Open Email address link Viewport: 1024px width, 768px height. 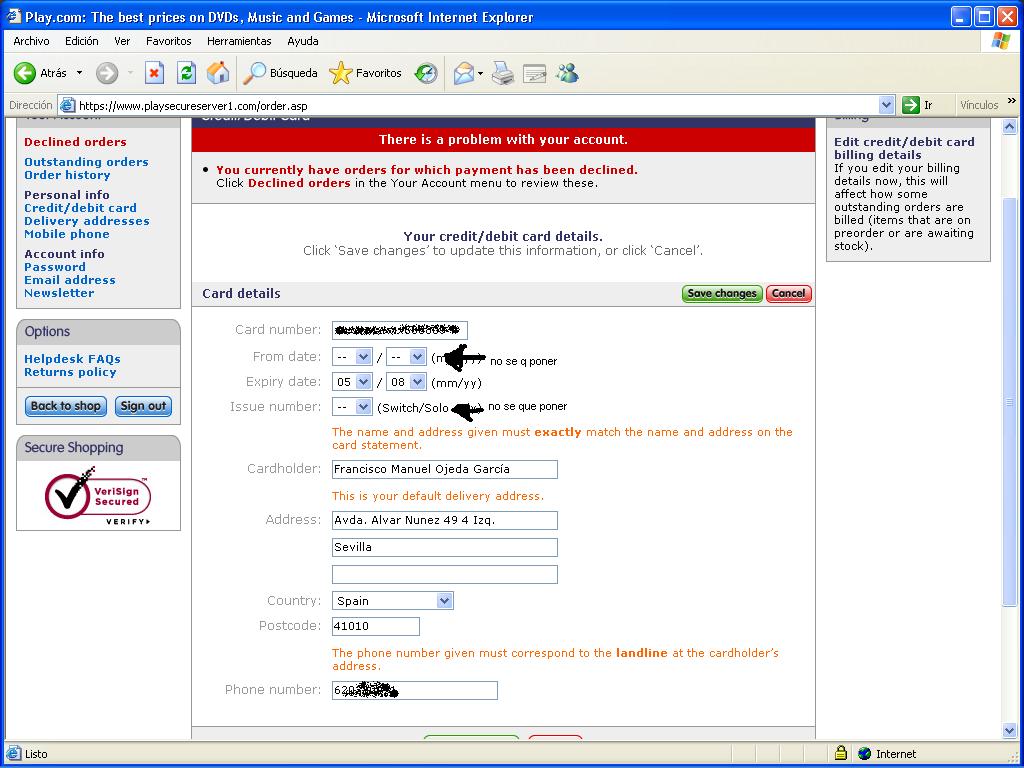pos(70,280)
